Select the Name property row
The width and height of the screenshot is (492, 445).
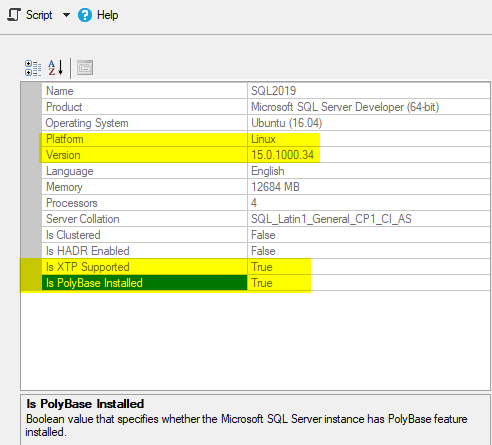point(266,91)
